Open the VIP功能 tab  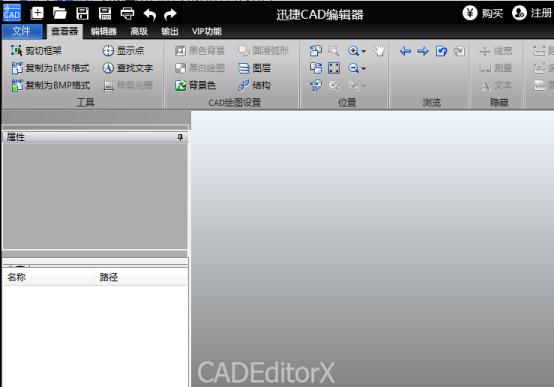pyautogui.click(x=207, y=31)
